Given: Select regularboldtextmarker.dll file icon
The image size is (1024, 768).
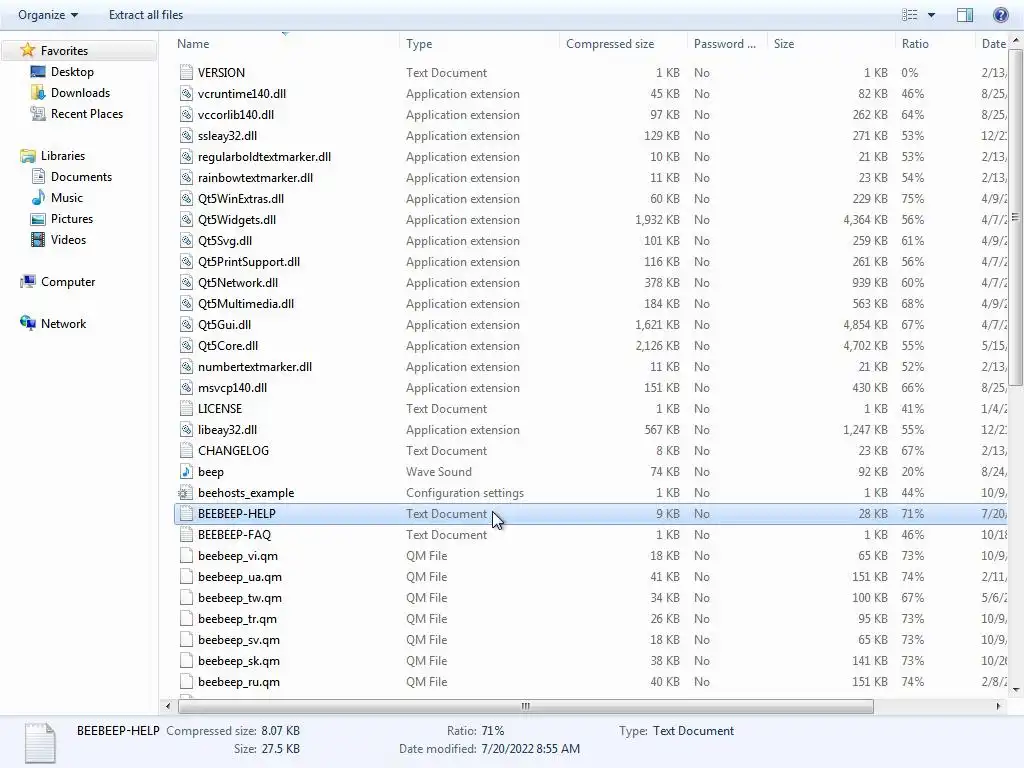Looking at the screenshot, I should (186, 157).
